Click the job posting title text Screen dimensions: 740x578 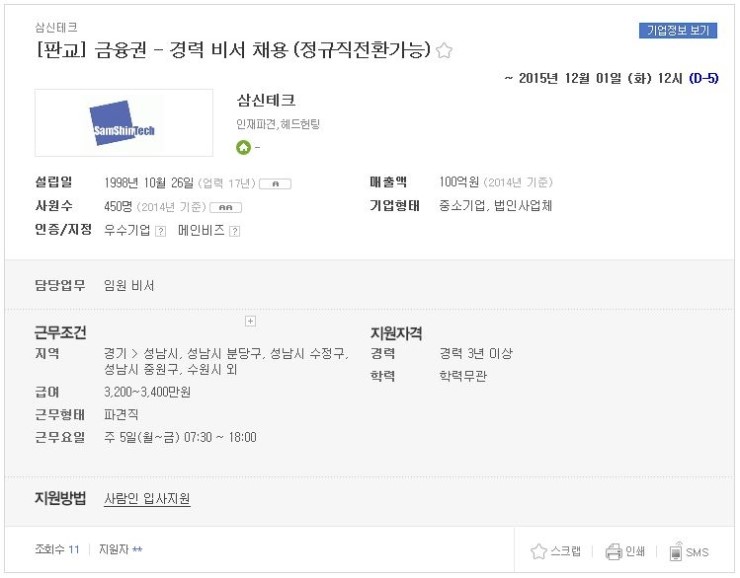[234, 50]
